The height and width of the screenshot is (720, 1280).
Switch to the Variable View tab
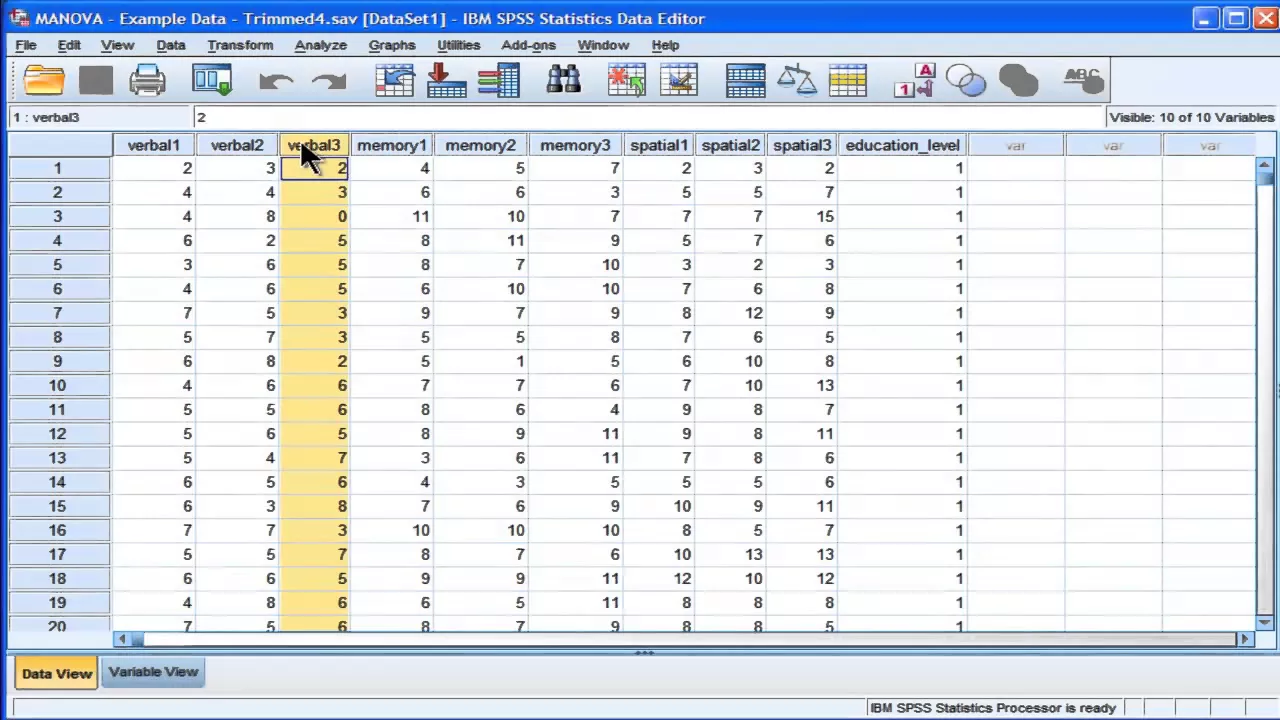click(153, 672)
